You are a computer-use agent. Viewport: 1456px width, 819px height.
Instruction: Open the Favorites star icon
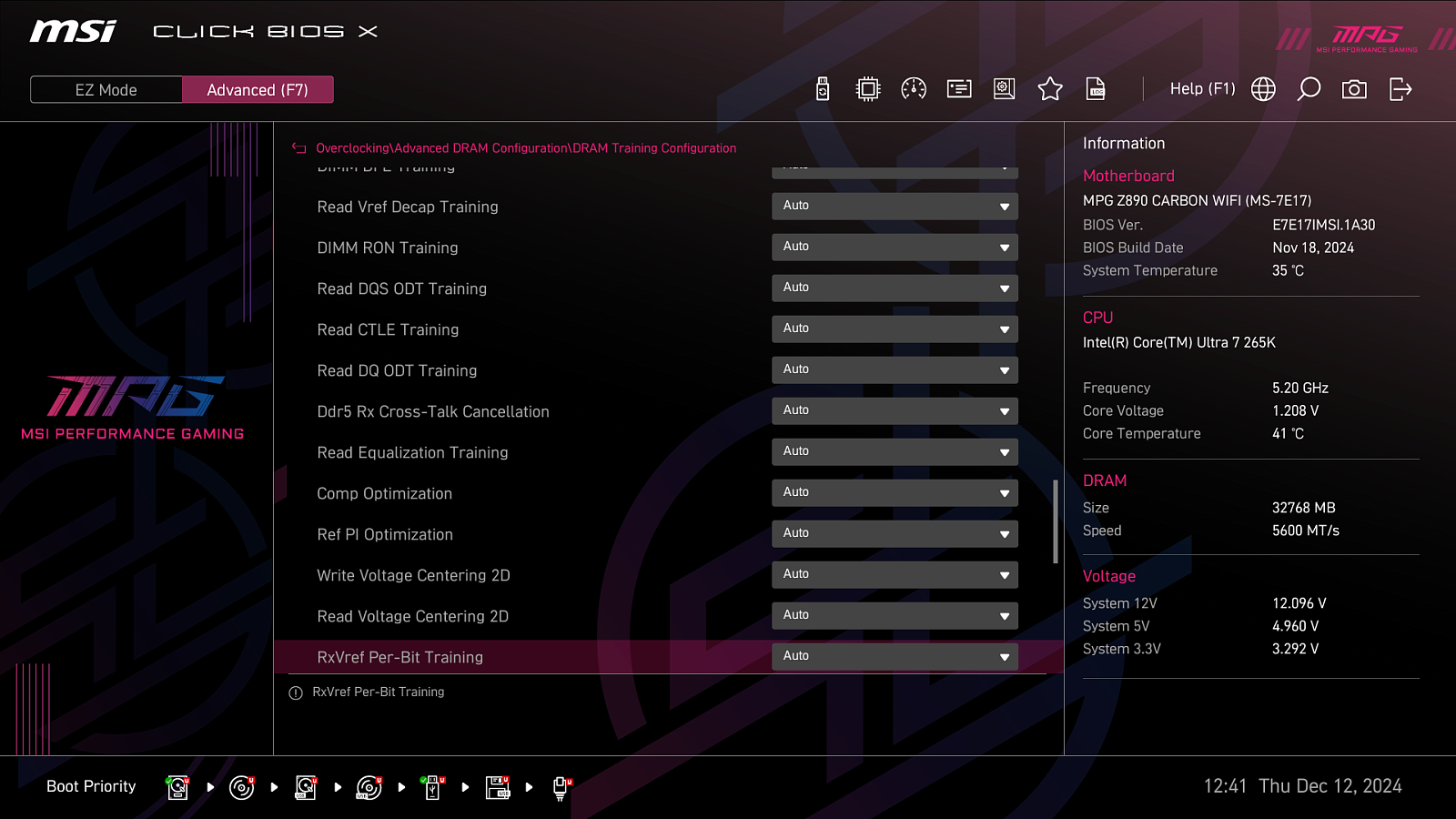coord(1050,89)
